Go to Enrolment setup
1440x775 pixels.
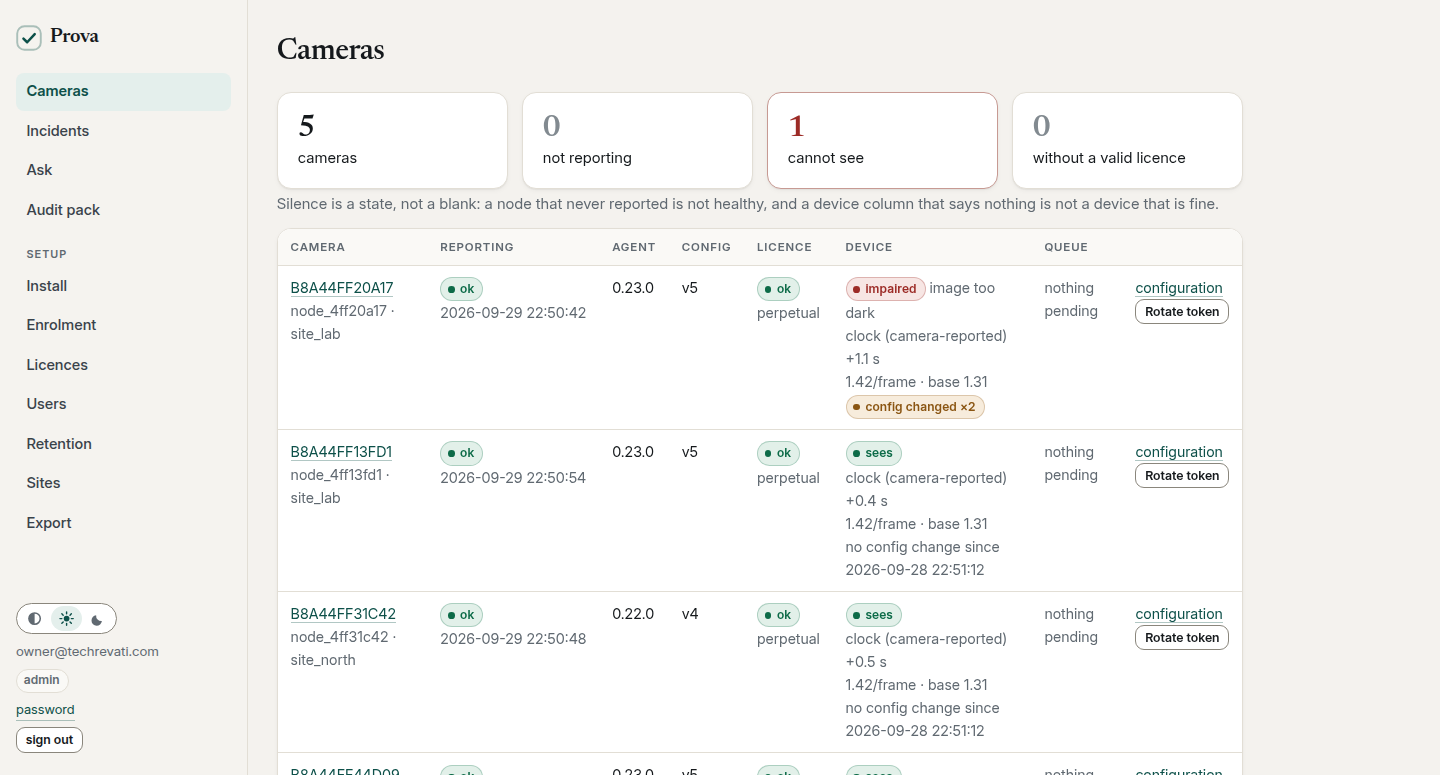coord(123,325)
